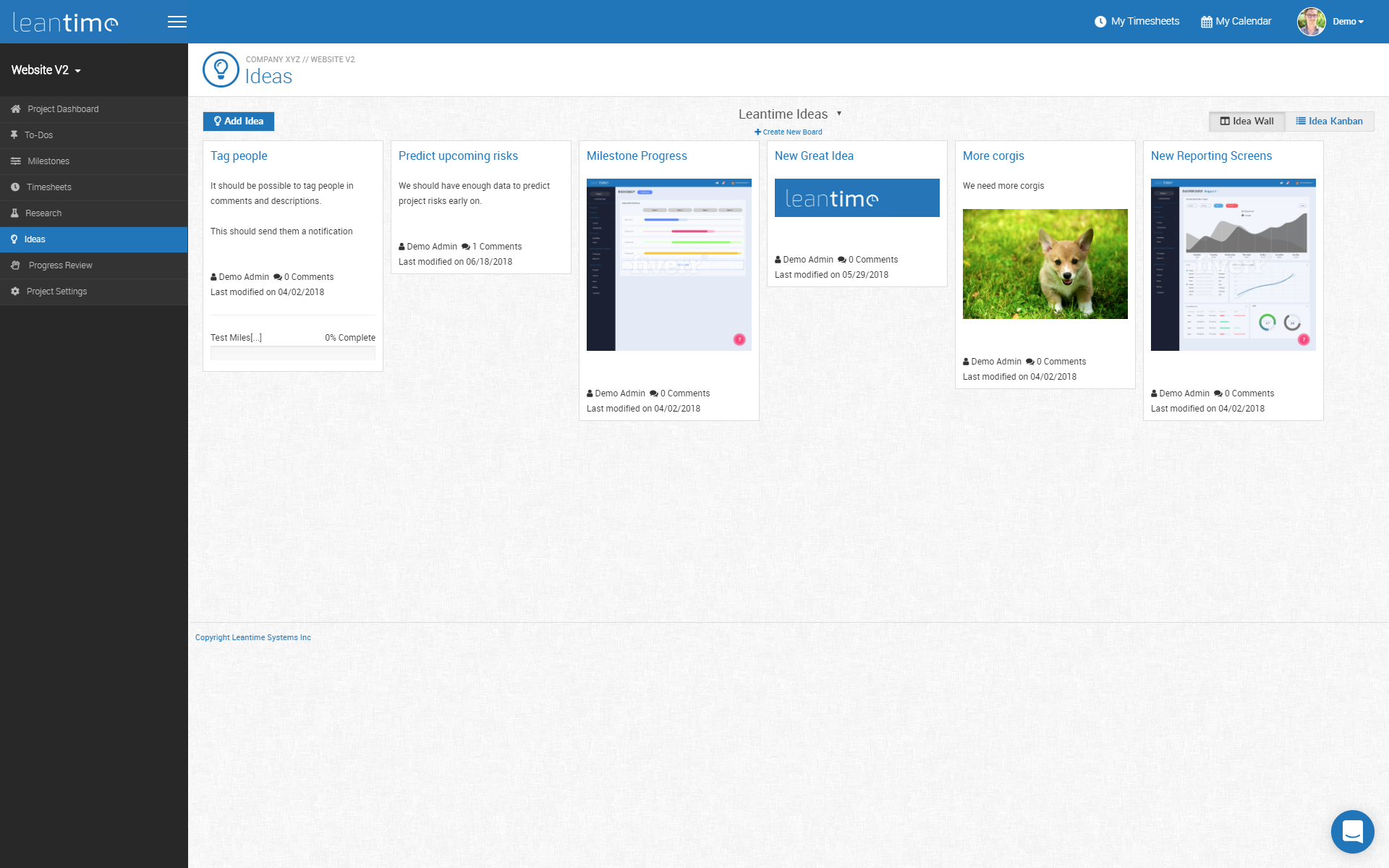Click calendar icon beside My Calendar
Image resolution: width=1389 pixels, height=868 pixels.
tap(1206, 22)
